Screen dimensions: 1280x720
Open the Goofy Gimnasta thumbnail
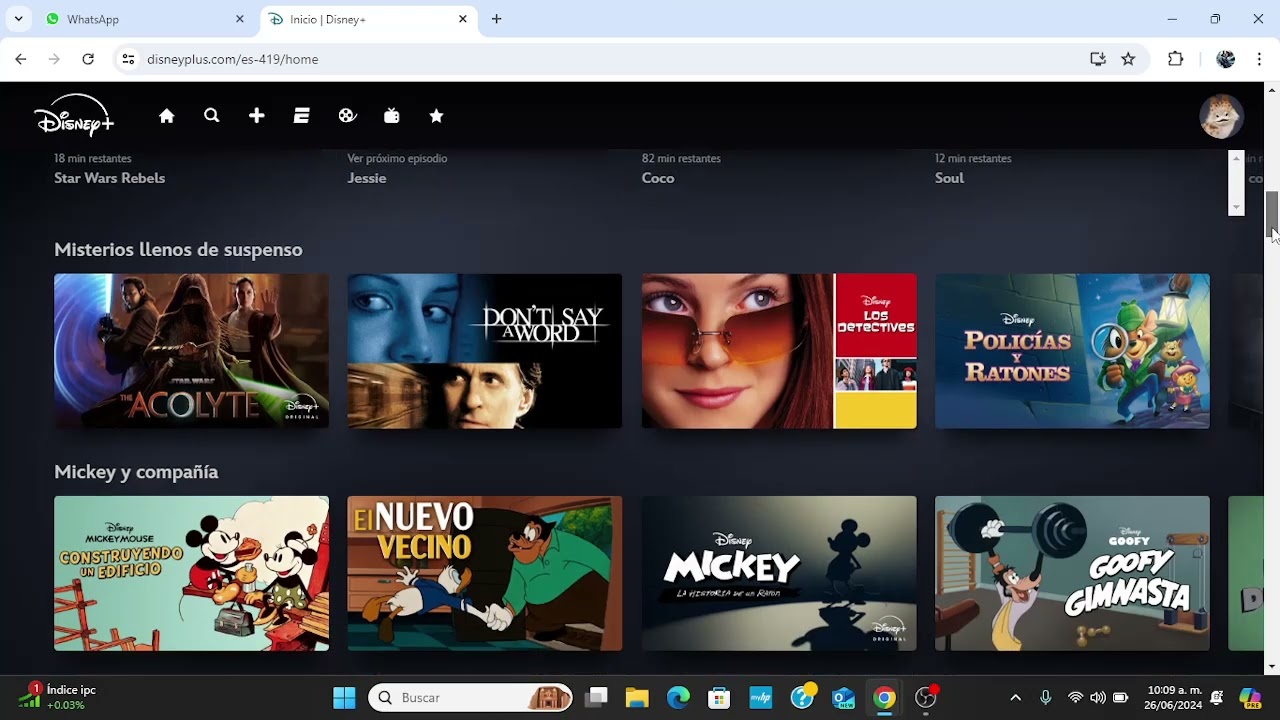tap(1072, 573)
